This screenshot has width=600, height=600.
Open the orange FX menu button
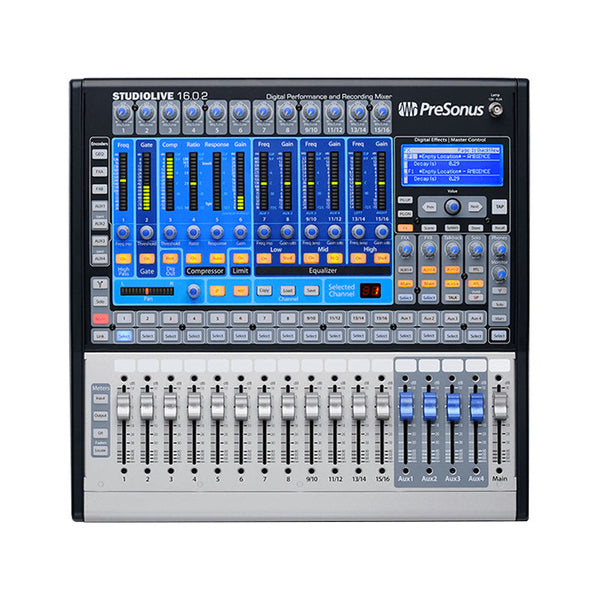point(405,228)
